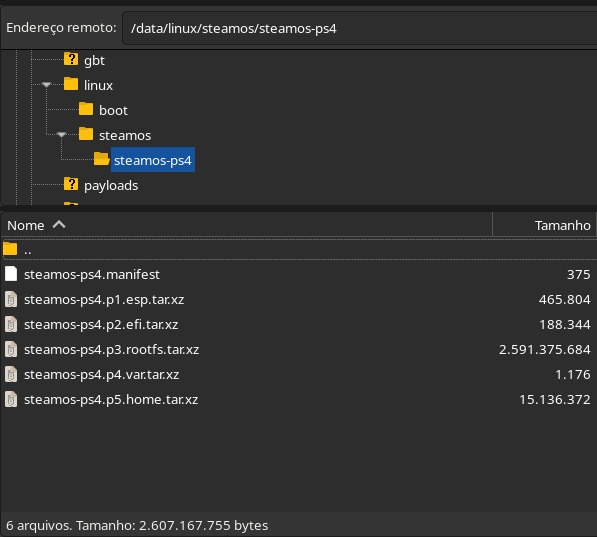Image resolution: width=597 pixels, height=537 pixels.
Task: Click the status bar file count text
Action: (137, 526)
